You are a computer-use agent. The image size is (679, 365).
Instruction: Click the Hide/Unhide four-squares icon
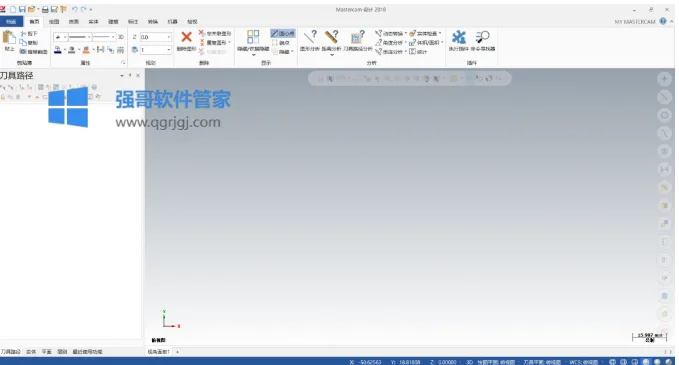coord(253,37)
